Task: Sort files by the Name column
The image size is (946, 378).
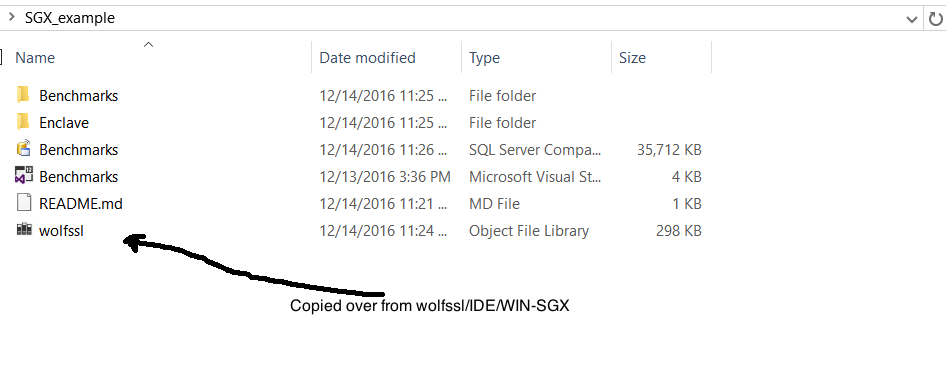Action: click(35, 58)
